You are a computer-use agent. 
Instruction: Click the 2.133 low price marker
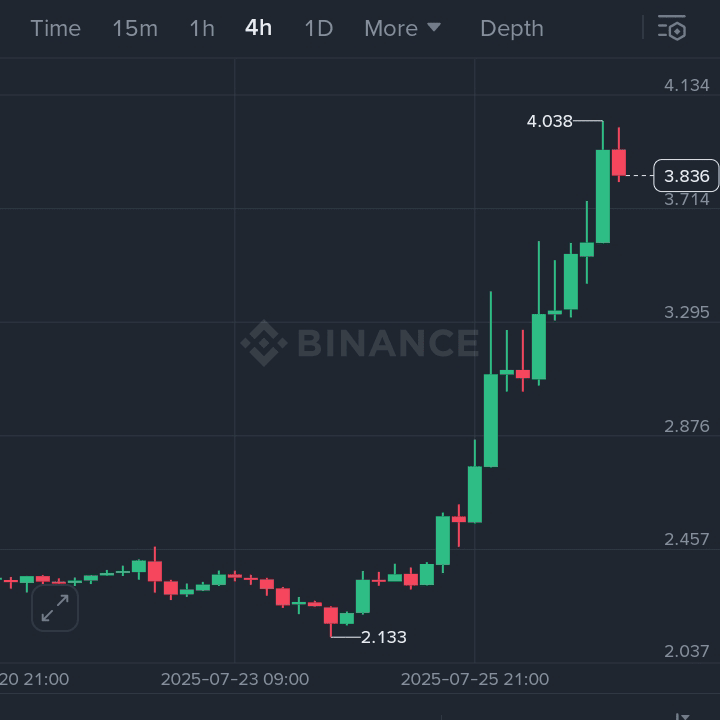tap(384, 637)
